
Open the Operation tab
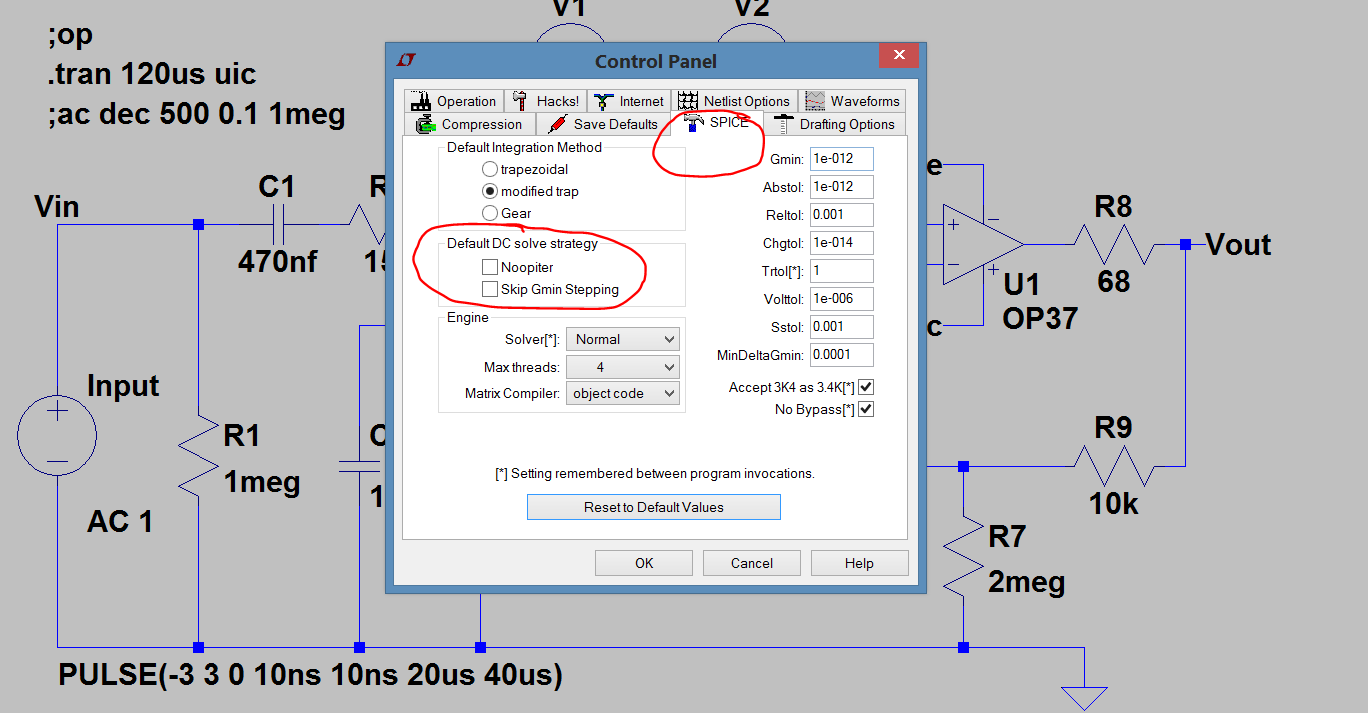[453, 101]
